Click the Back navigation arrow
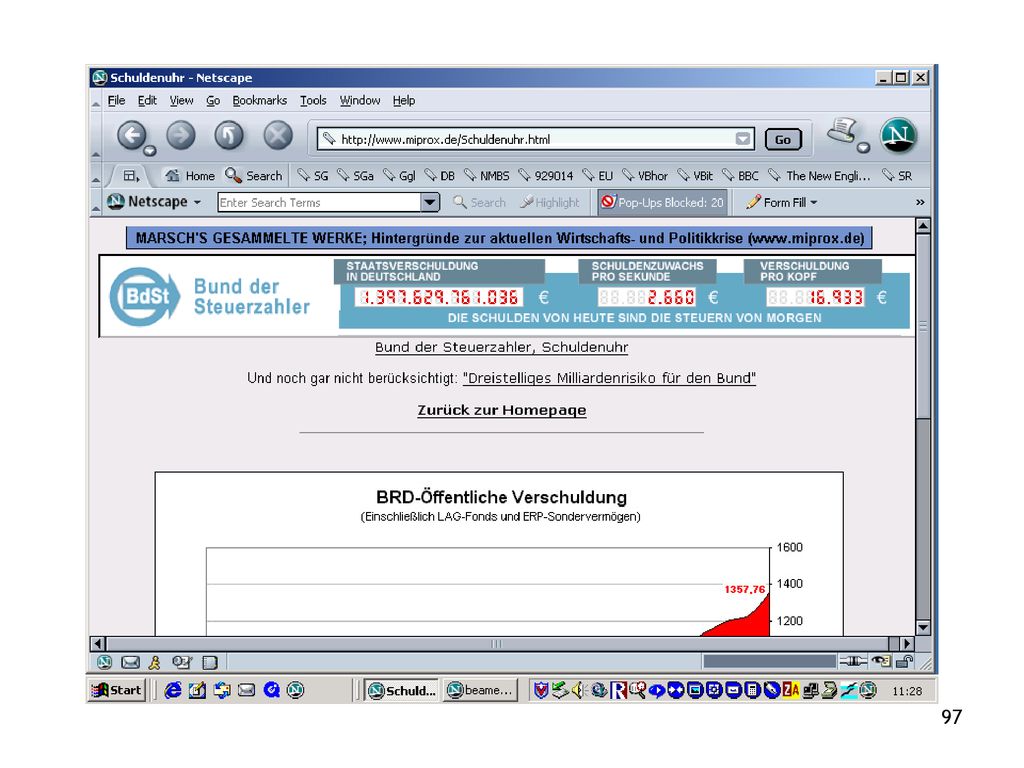This screenshot has height=768, width=1024. 132,136
